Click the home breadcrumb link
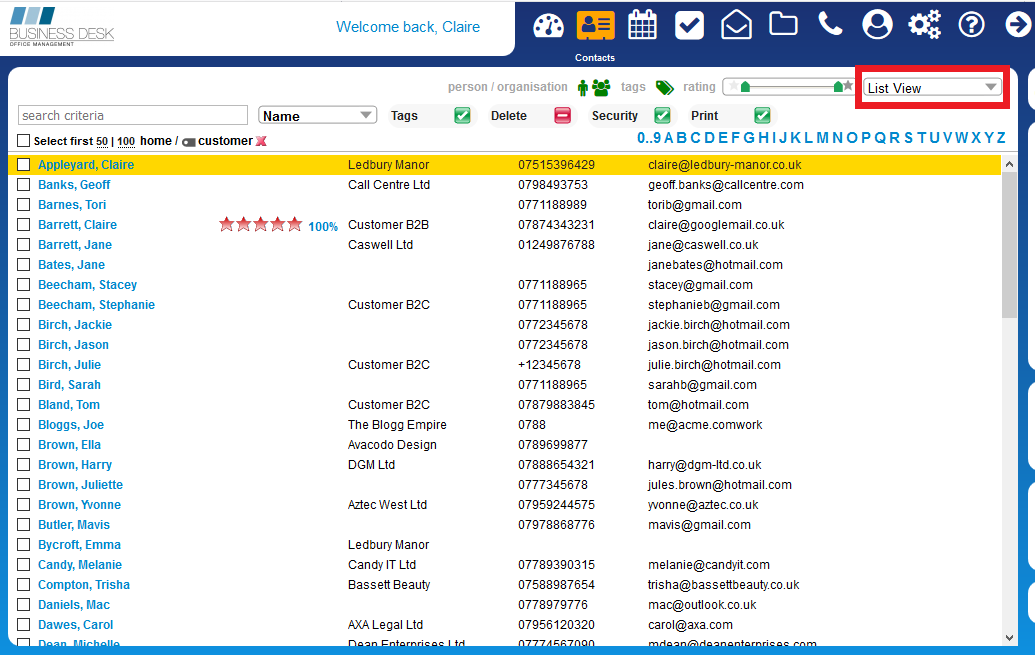The width and height of the screenshot is (1035, 655). pos(156,141)
